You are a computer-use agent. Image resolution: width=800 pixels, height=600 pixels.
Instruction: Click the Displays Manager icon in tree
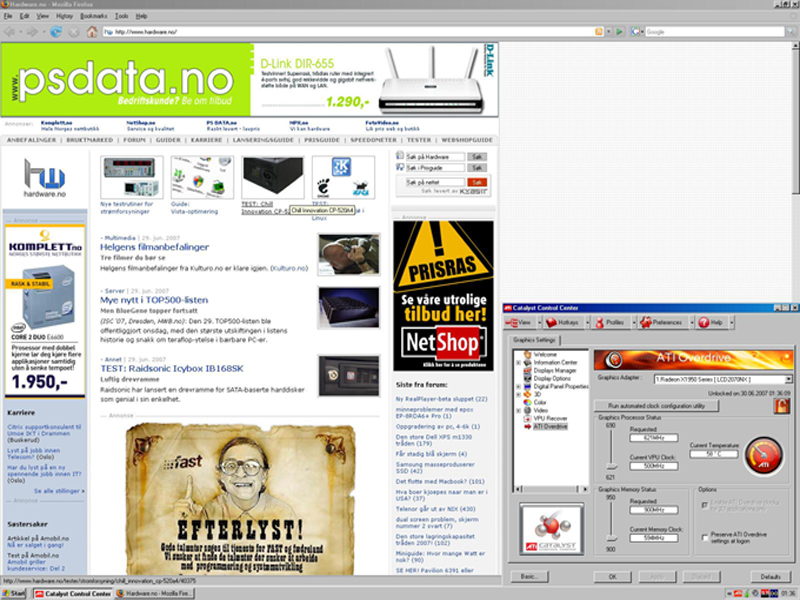click(528, 370)
